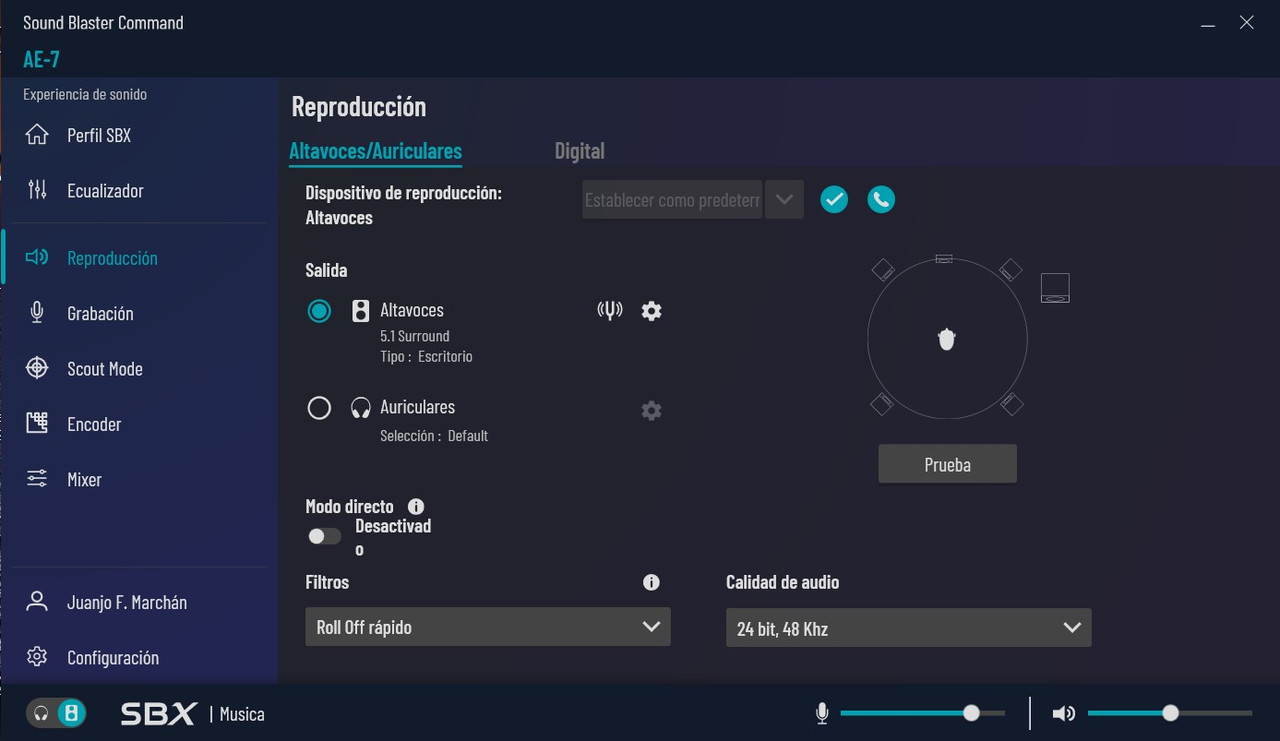Mute the microphone icon in bottom bar
The height and width of the screenshot is (741, 1280).
pos(822,713)
